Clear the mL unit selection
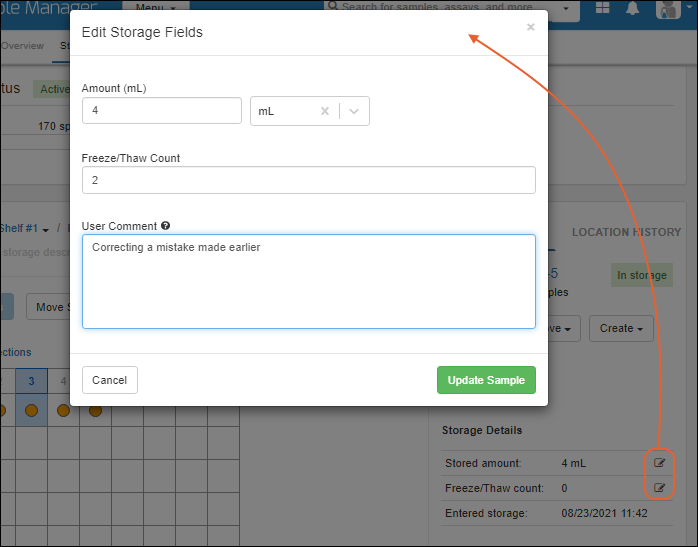698x547 pixels. [324, 111]
